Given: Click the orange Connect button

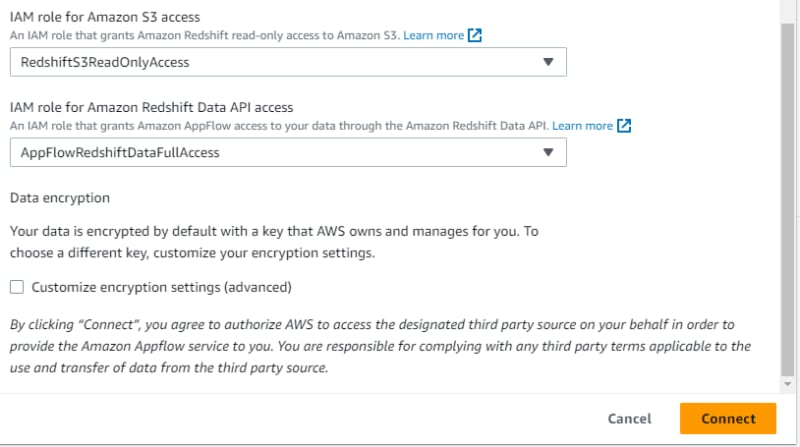Looking at the screenshot, I should (728, 418).
